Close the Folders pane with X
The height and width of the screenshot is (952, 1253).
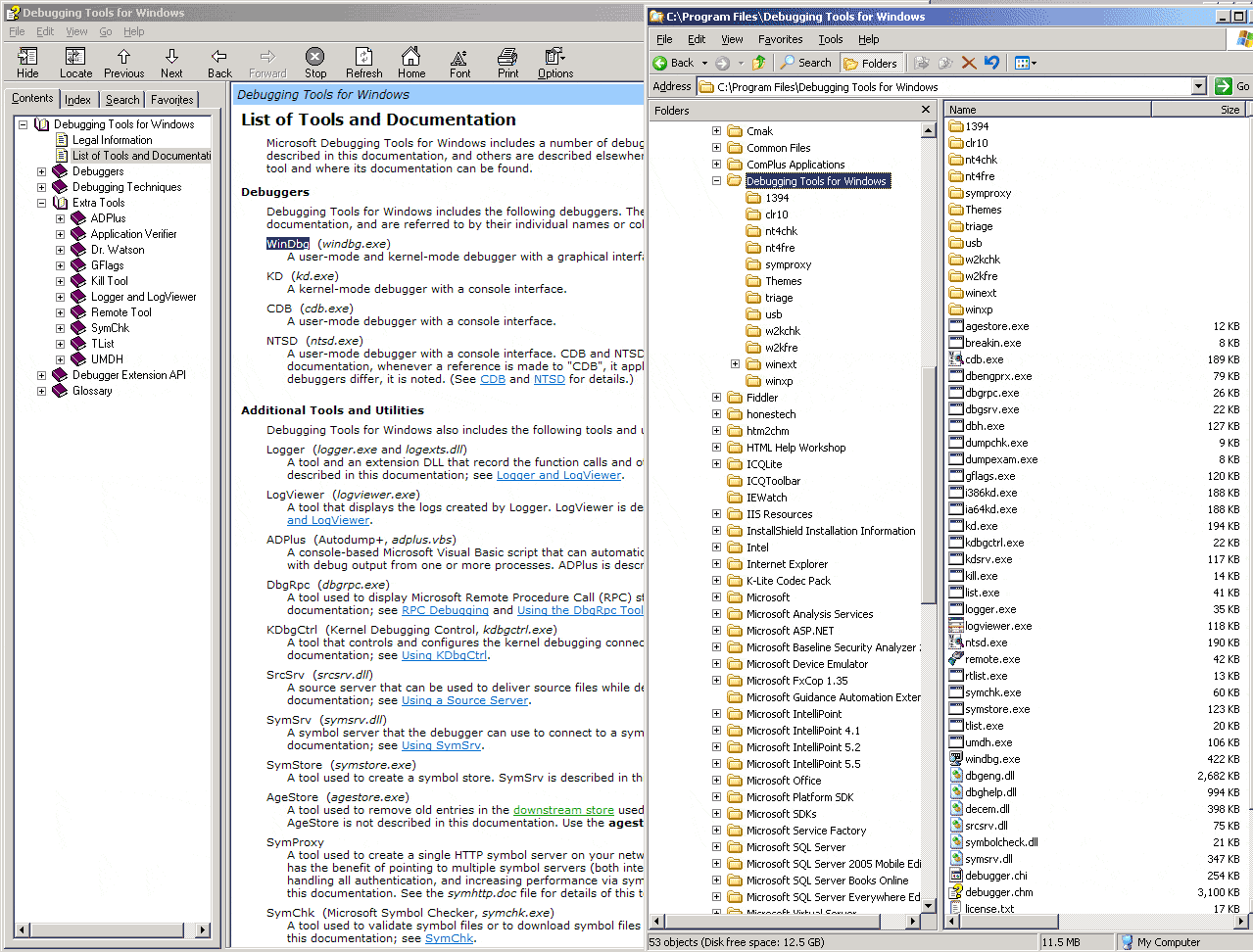(926, 110)
